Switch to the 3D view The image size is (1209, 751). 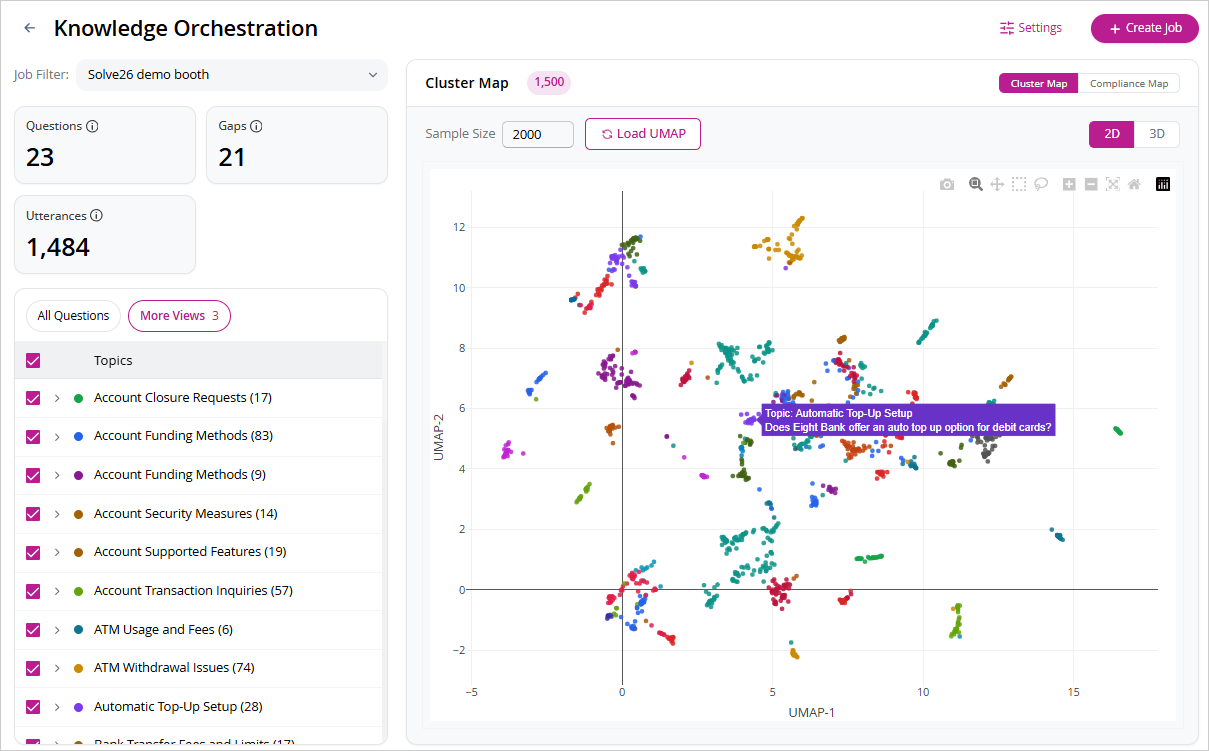pyautogui.click(x=1157, y=134)
